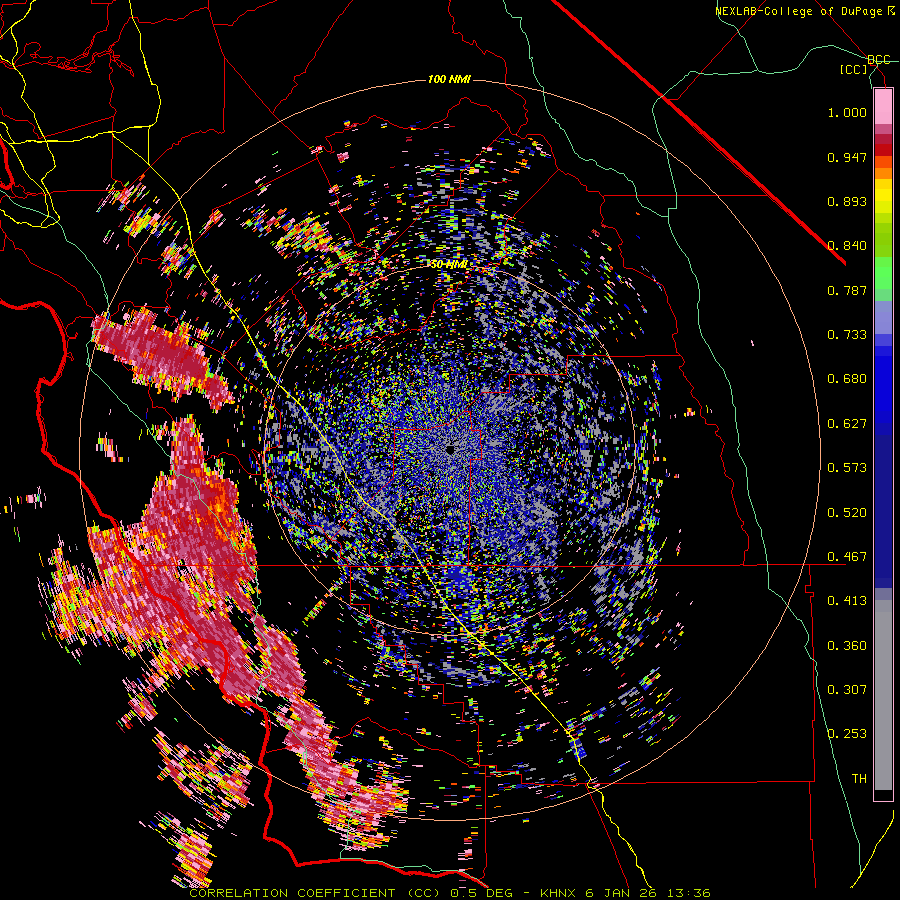Click the 0.573 scale value

(847, 468)
